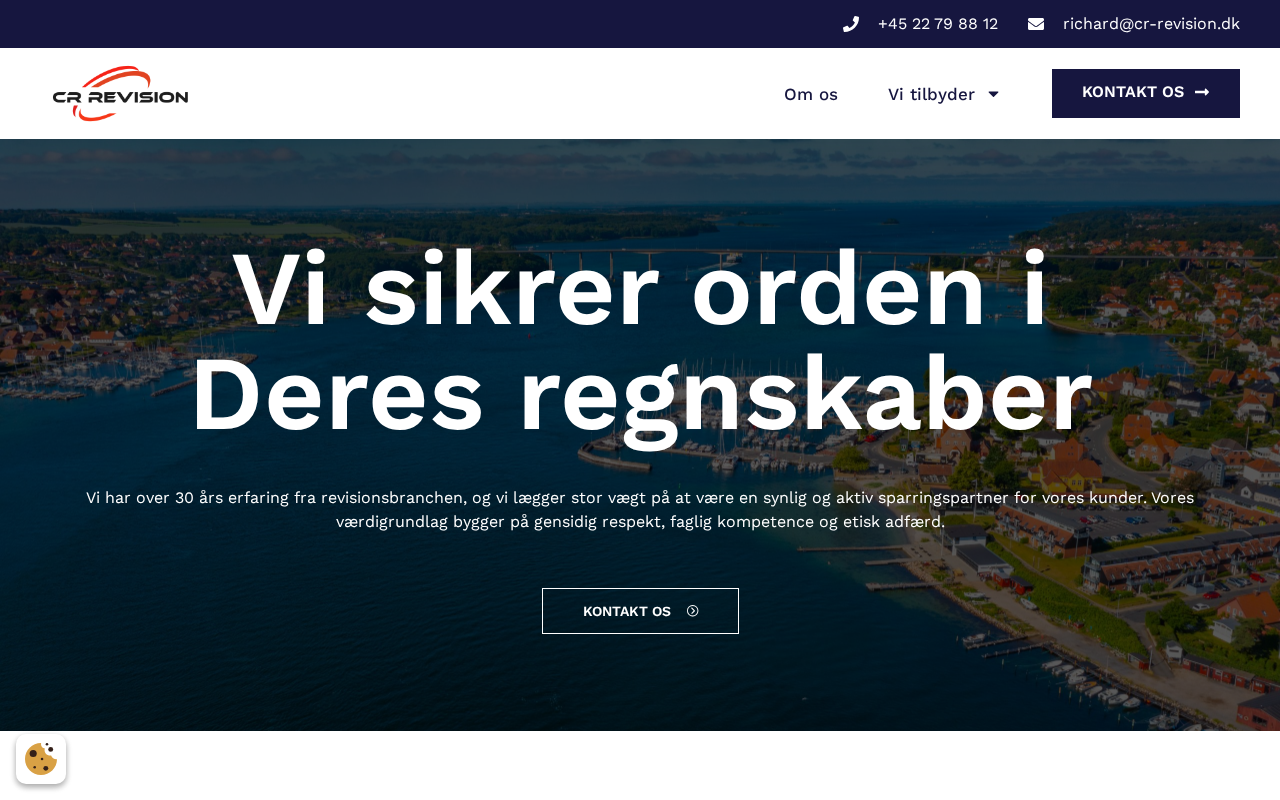
Task: Click the phone handset icon in top bar
Action: click(851, 24)
